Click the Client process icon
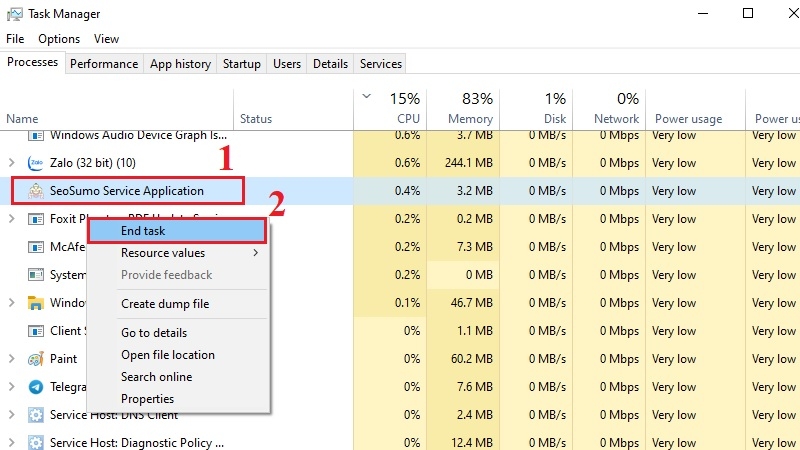This screenshot has width=800, height=450. (x=36, y=331)
